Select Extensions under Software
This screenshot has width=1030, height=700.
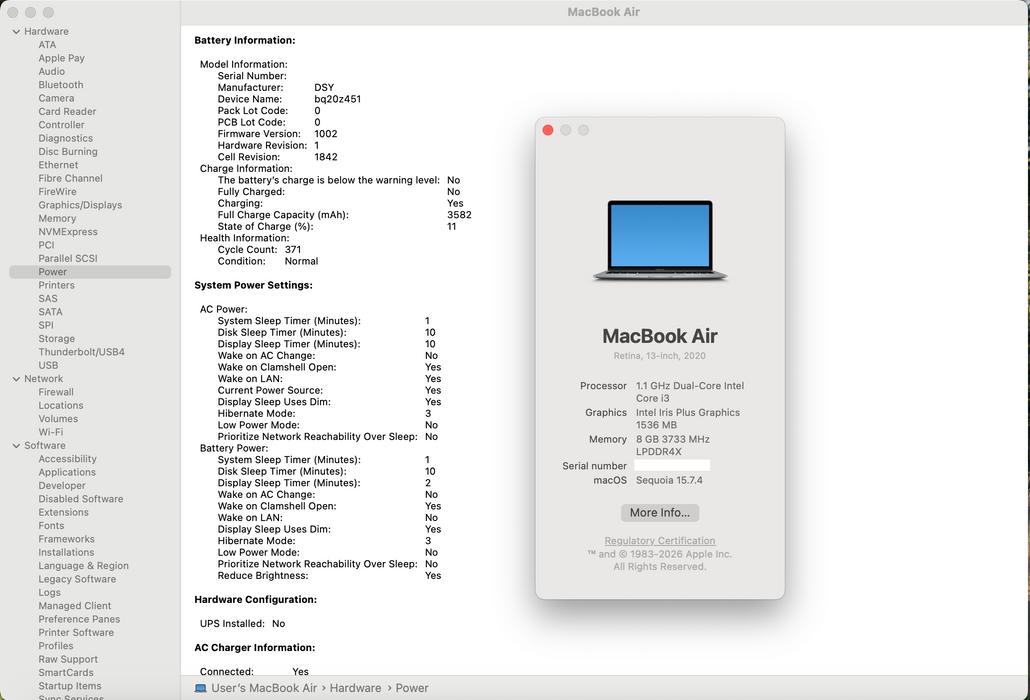63,512
